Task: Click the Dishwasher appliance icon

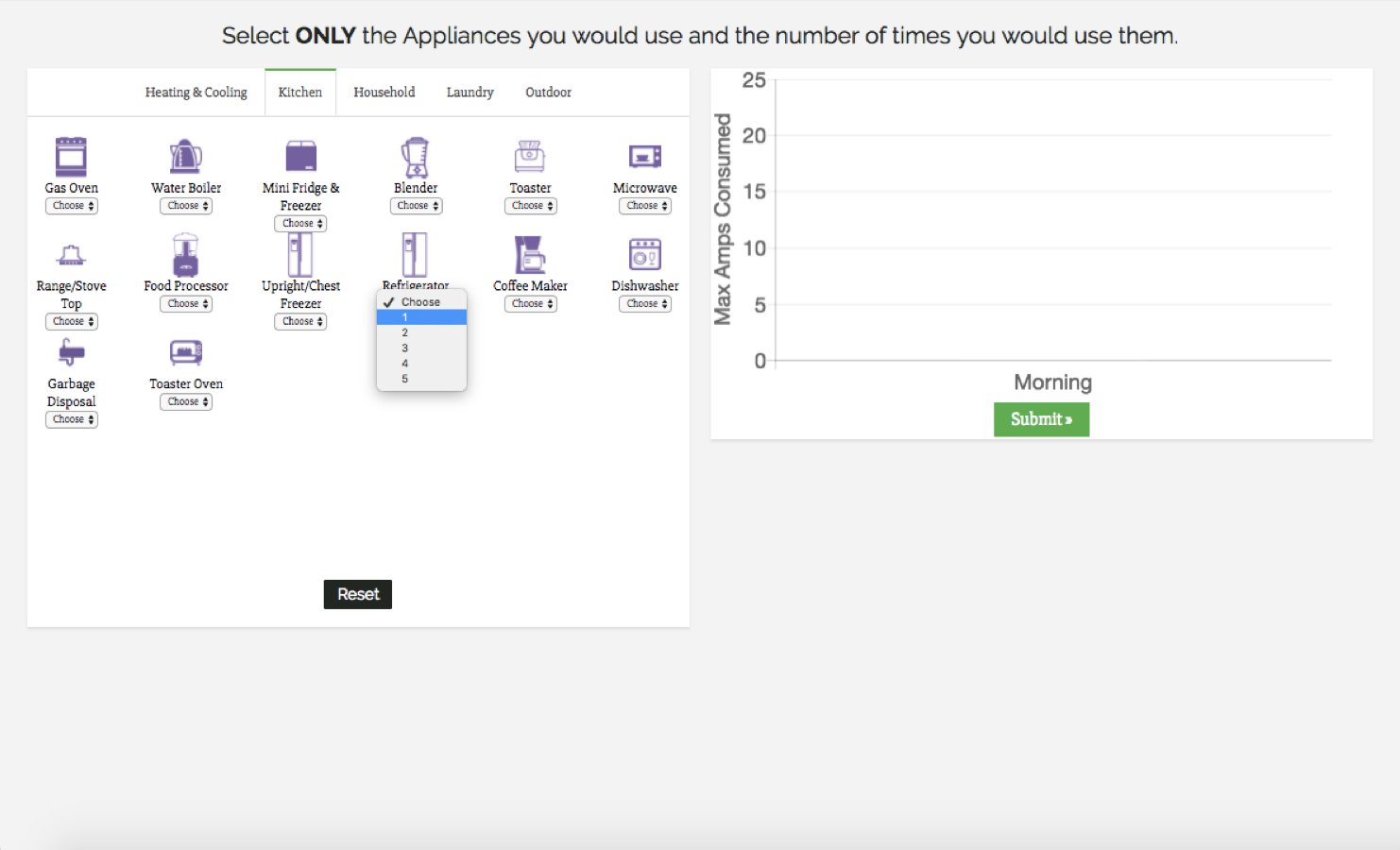Action: [x=645, y=255]
